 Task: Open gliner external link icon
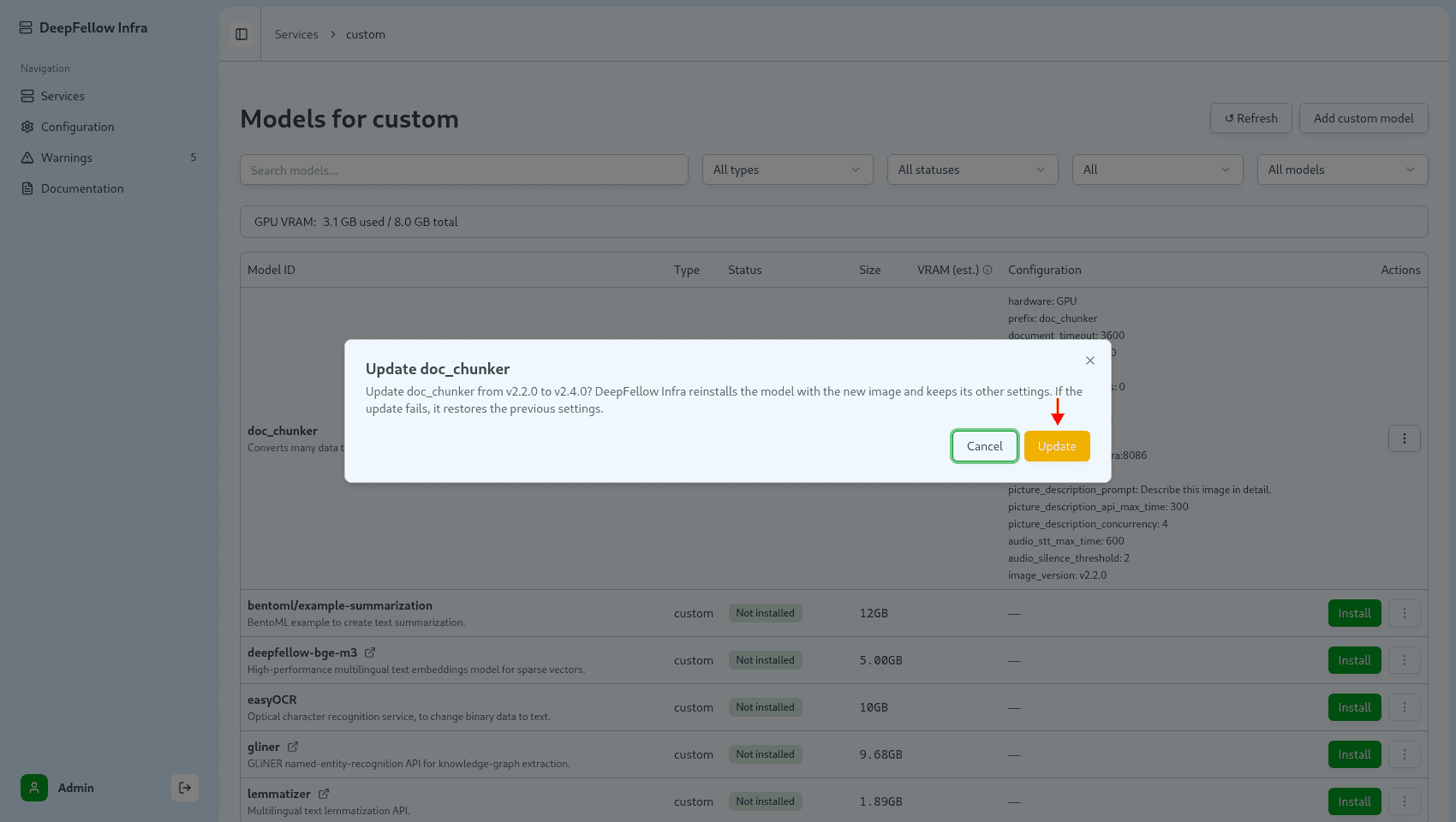pos(293,747)
